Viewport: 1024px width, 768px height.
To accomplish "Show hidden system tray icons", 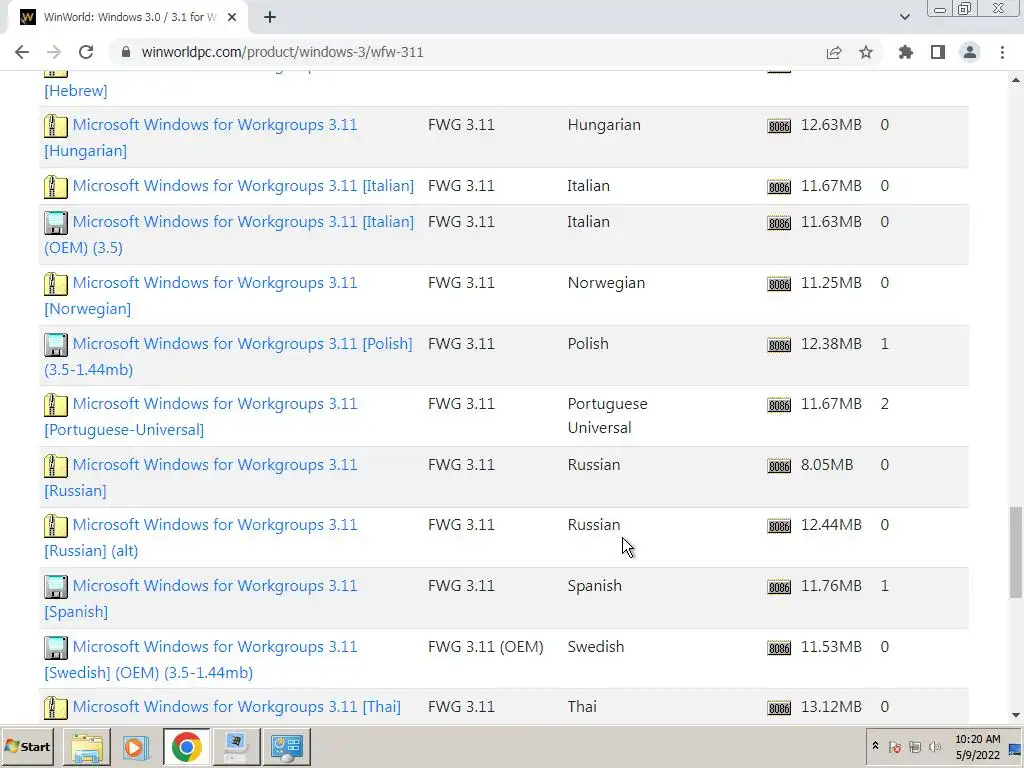I will (875, 746).
